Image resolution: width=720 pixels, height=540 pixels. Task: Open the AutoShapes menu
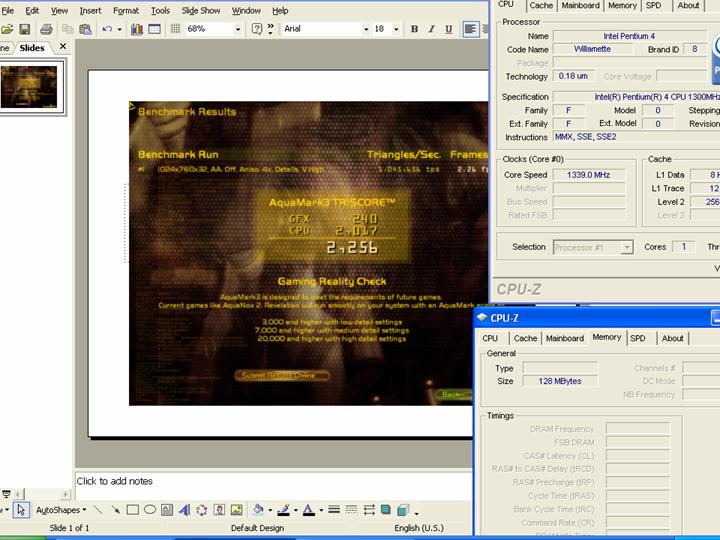click(61, 510)
